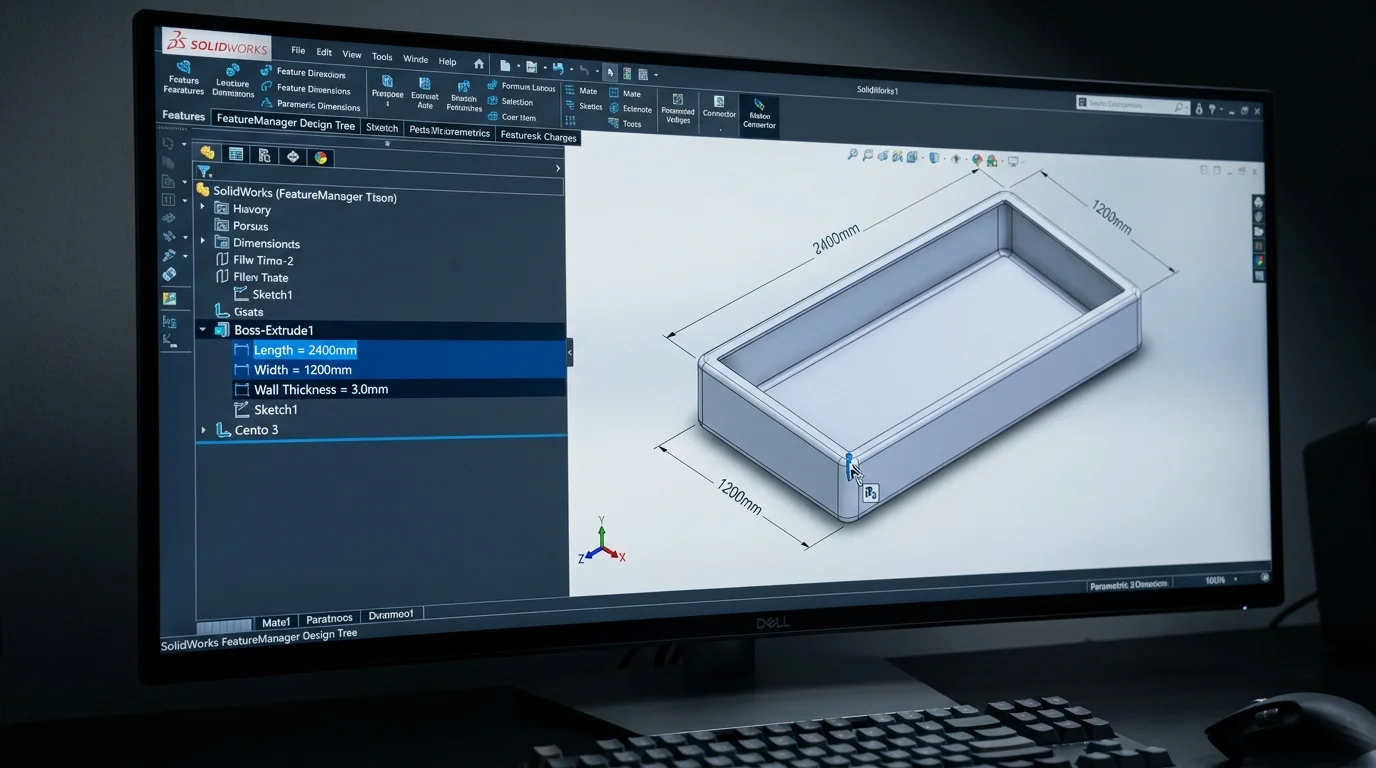Click the Pocanreded Voltges ribbon icon
Screen dimensions: 1376x768
[678, 109]
